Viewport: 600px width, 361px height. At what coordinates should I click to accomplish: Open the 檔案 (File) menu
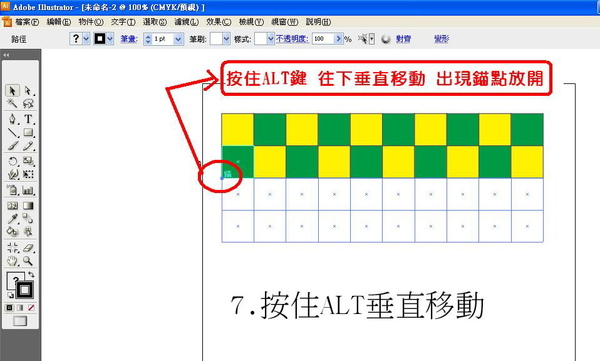pos(27,22)
